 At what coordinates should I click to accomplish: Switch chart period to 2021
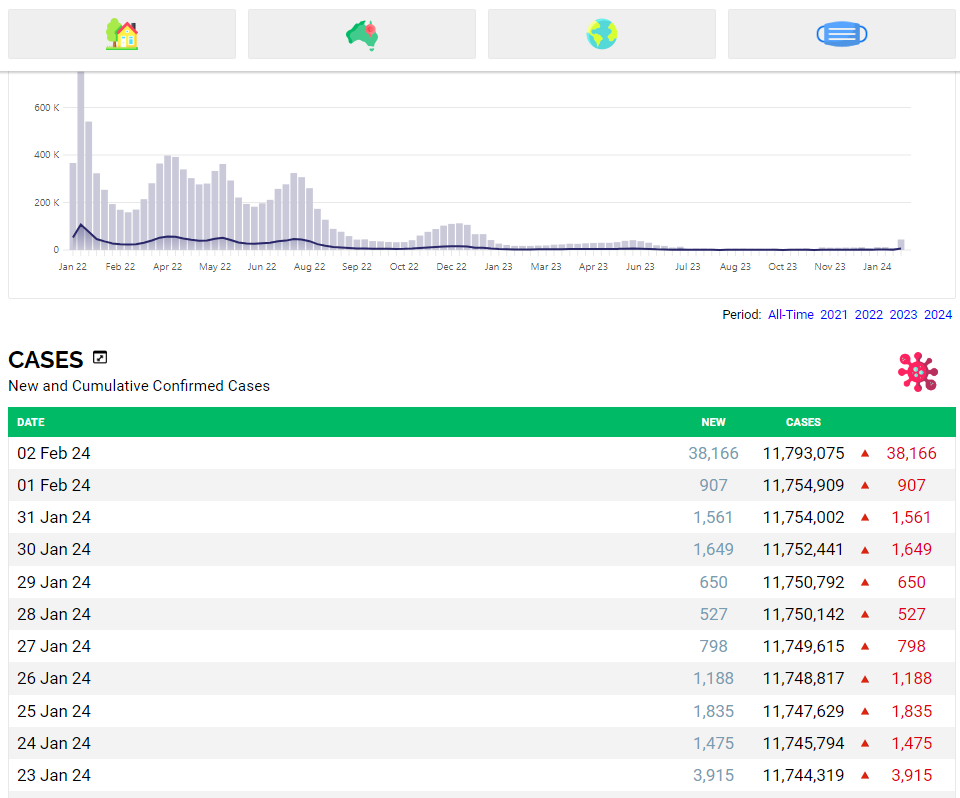[834, 315]
